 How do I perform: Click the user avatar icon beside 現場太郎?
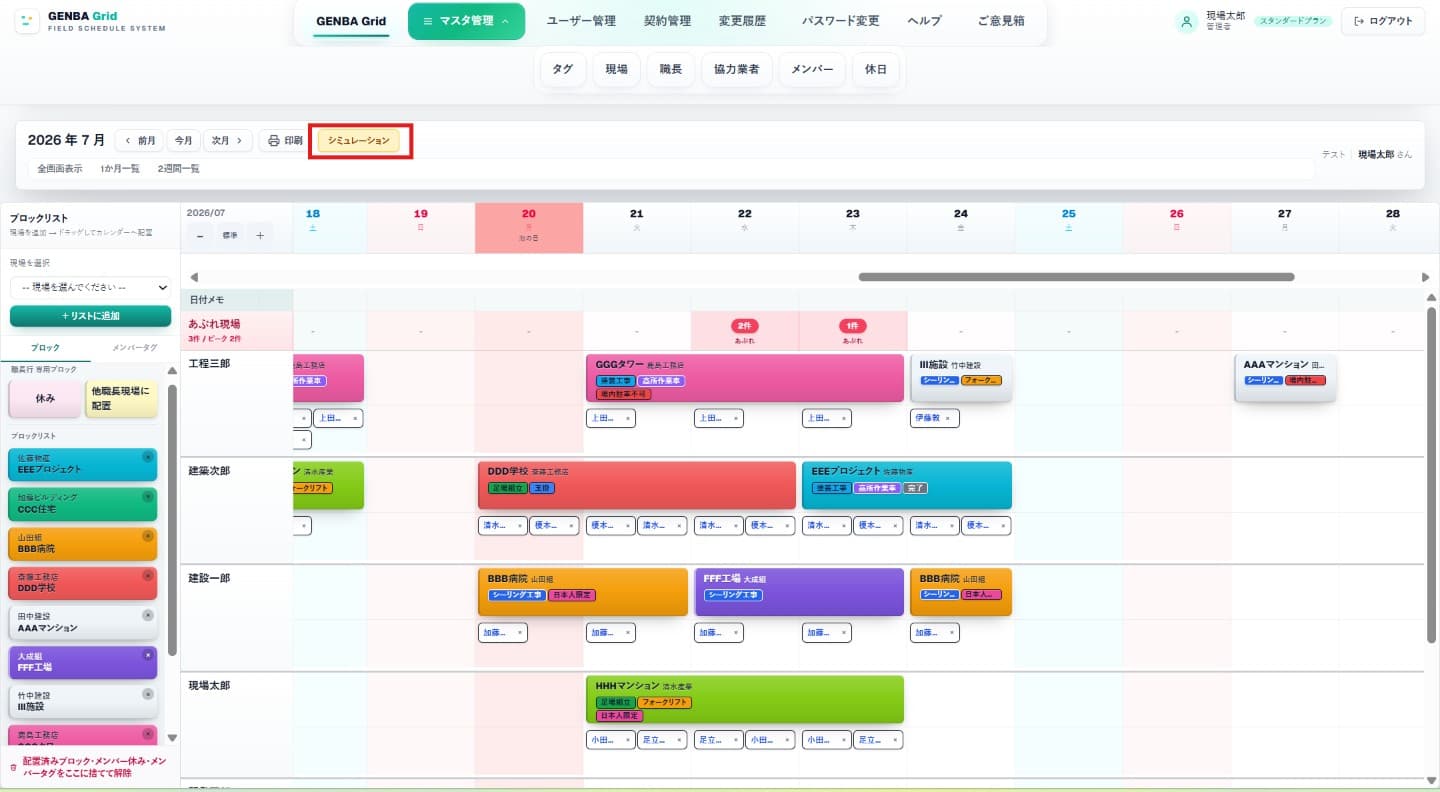pos(1187,22)
